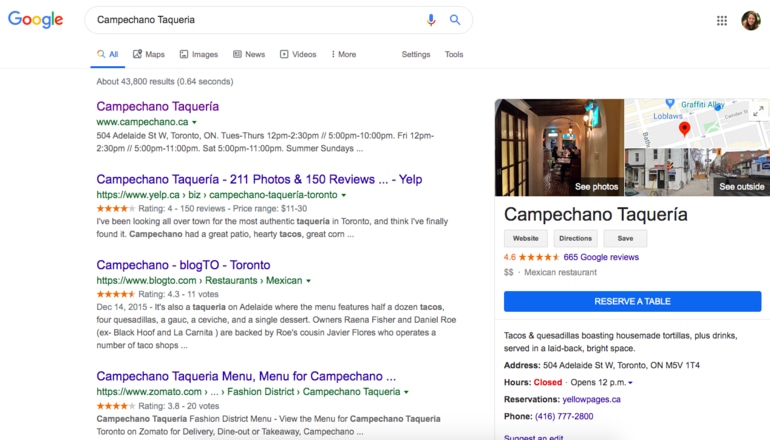Click the Zomato Rating: 3.8 - 20 votes text

click(x=179, y=406)
